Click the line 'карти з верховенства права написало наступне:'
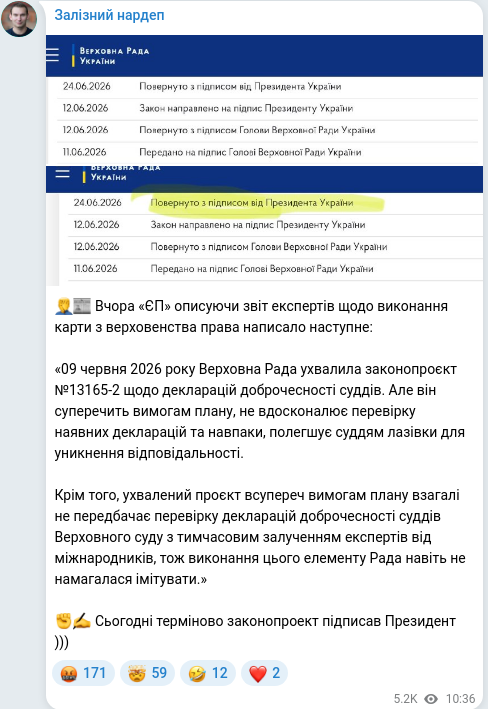This screenshot has width=488, height=709. (x=213, y=327)
